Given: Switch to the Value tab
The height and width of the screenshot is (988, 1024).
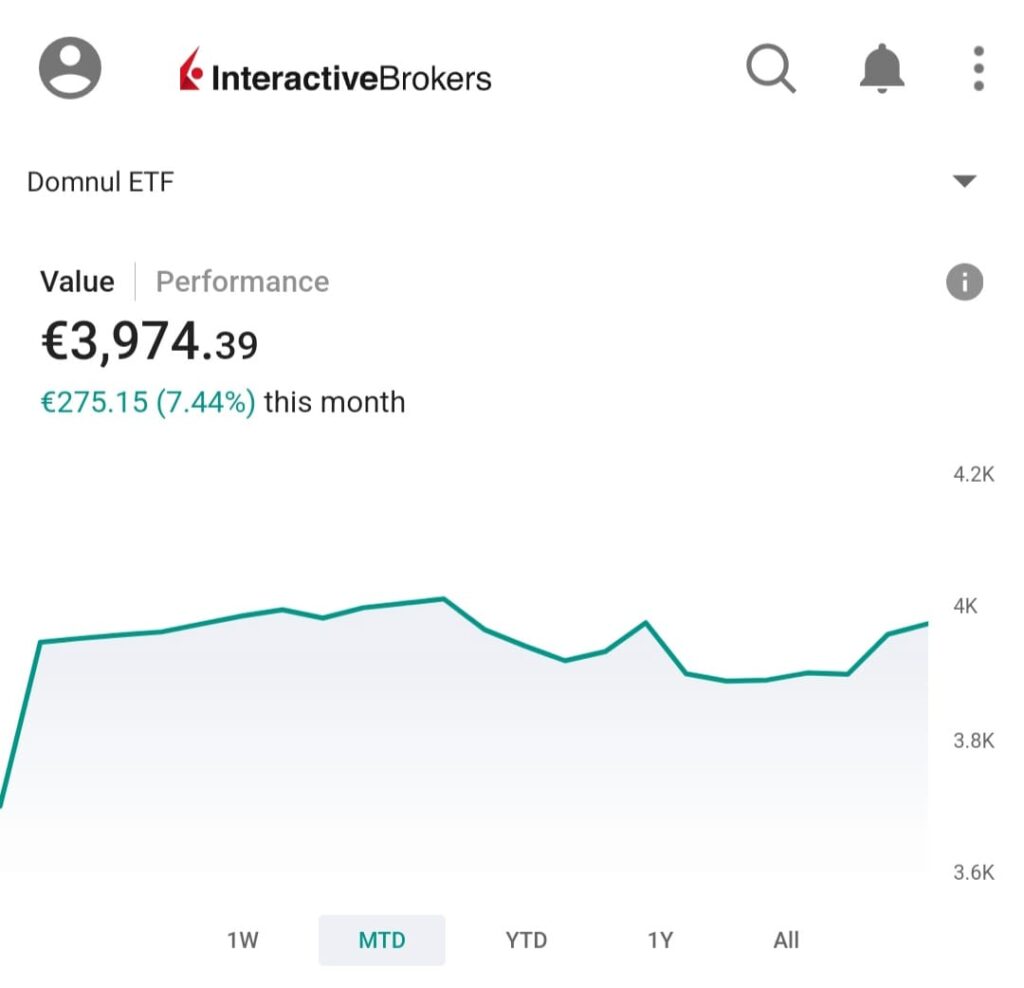Looking at the screenshot, I should tap(77, 282).
